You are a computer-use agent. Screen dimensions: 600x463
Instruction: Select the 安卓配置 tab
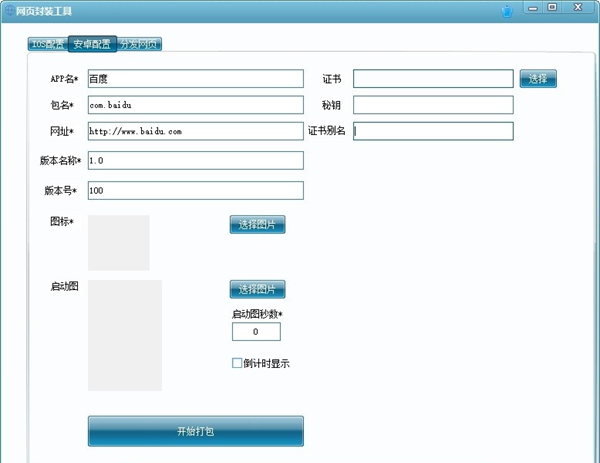coord(92,44)
